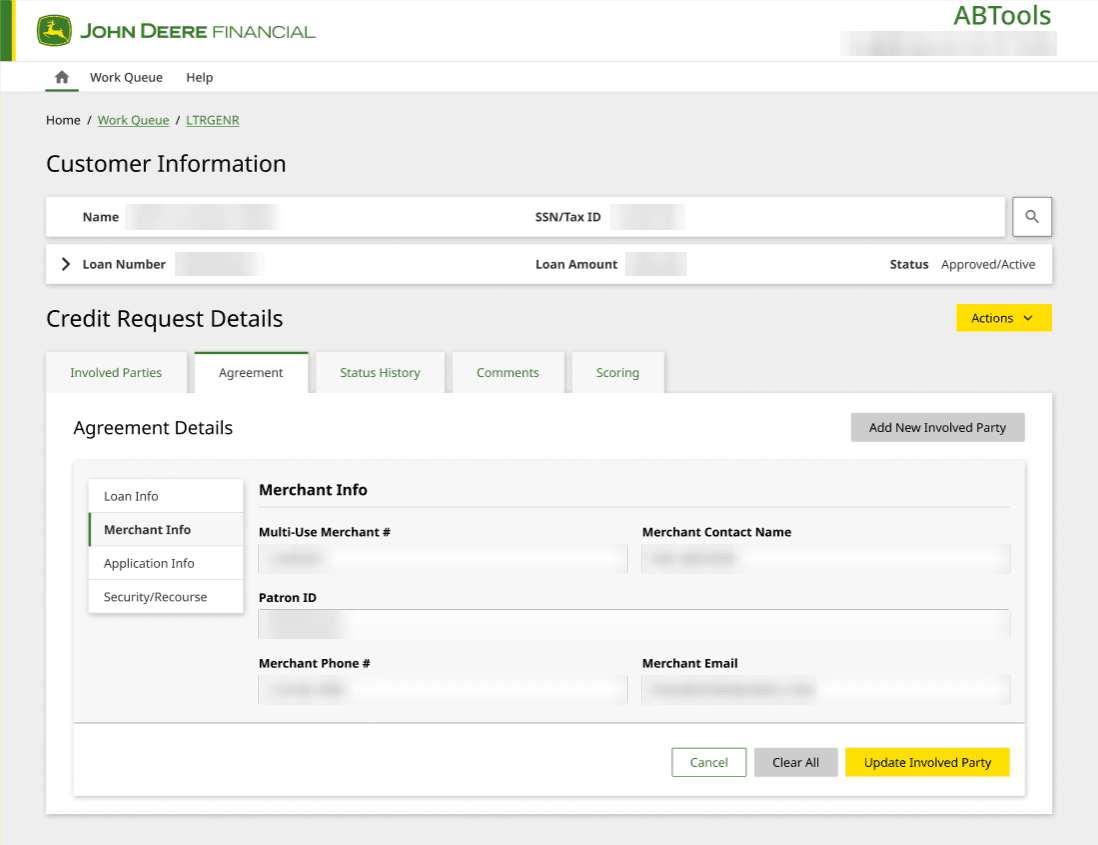
Task: Select Loan Info in side menu
Action: pos(166,496)
